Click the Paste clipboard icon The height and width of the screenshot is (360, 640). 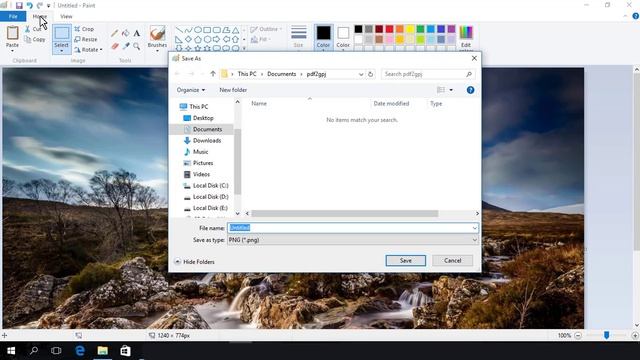pyautogui.click(x=12, y=33)
